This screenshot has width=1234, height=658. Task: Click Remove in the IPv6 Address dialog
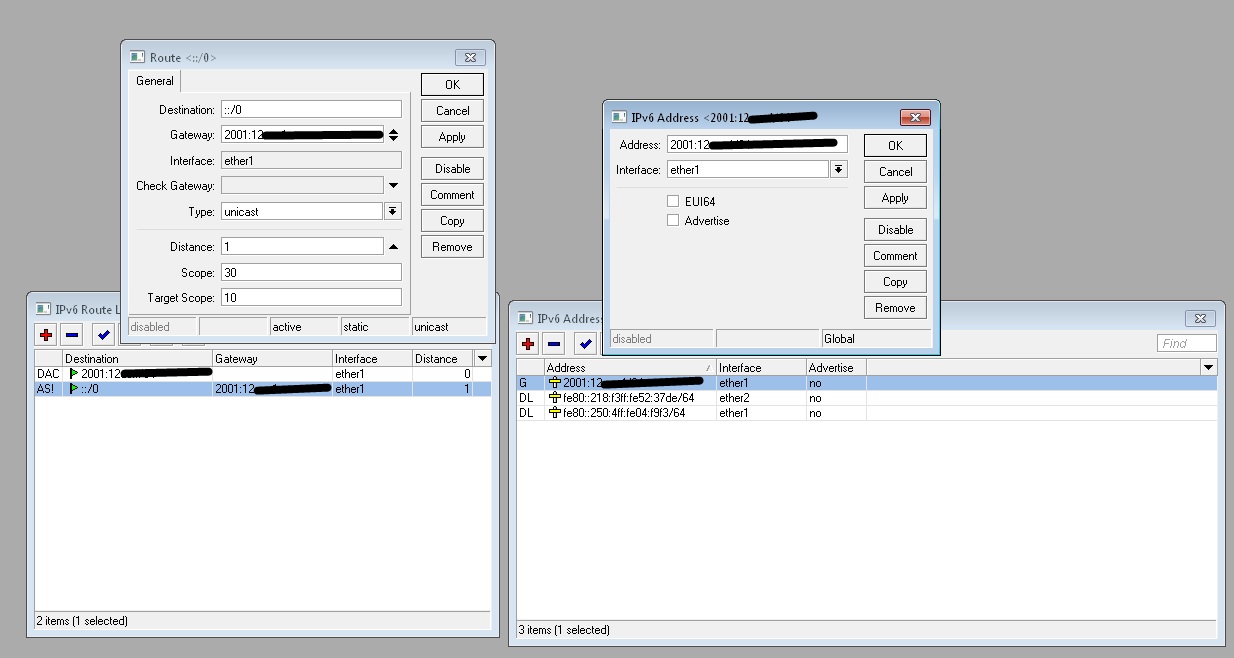pyautogui.click(x=896, y=307)
